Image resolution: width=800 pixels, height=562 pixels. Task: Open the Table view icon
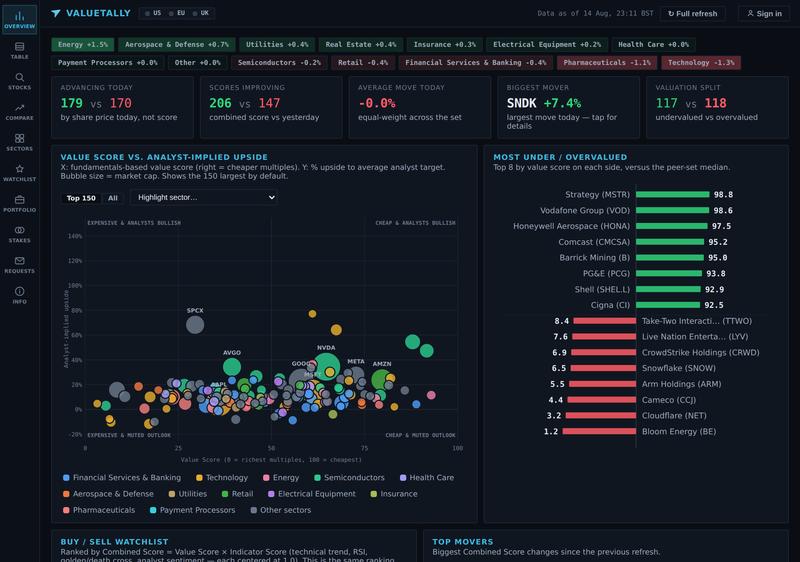point(19,50)
